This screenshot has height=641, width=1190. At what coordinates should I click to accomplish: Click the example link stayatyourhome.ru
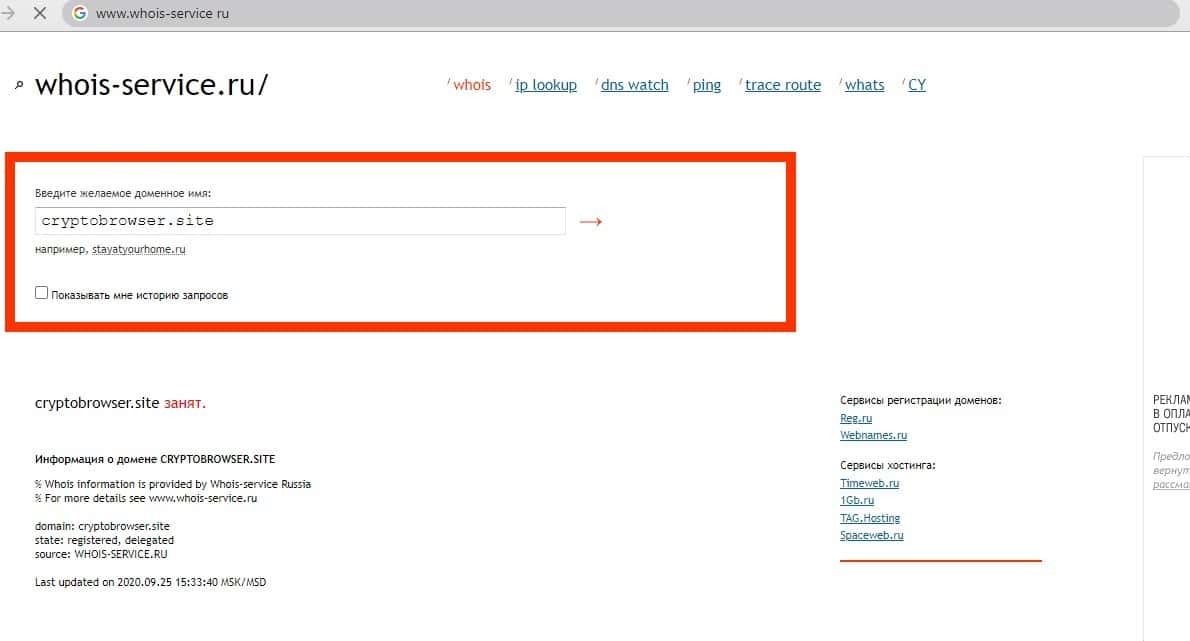coord(138,250)
